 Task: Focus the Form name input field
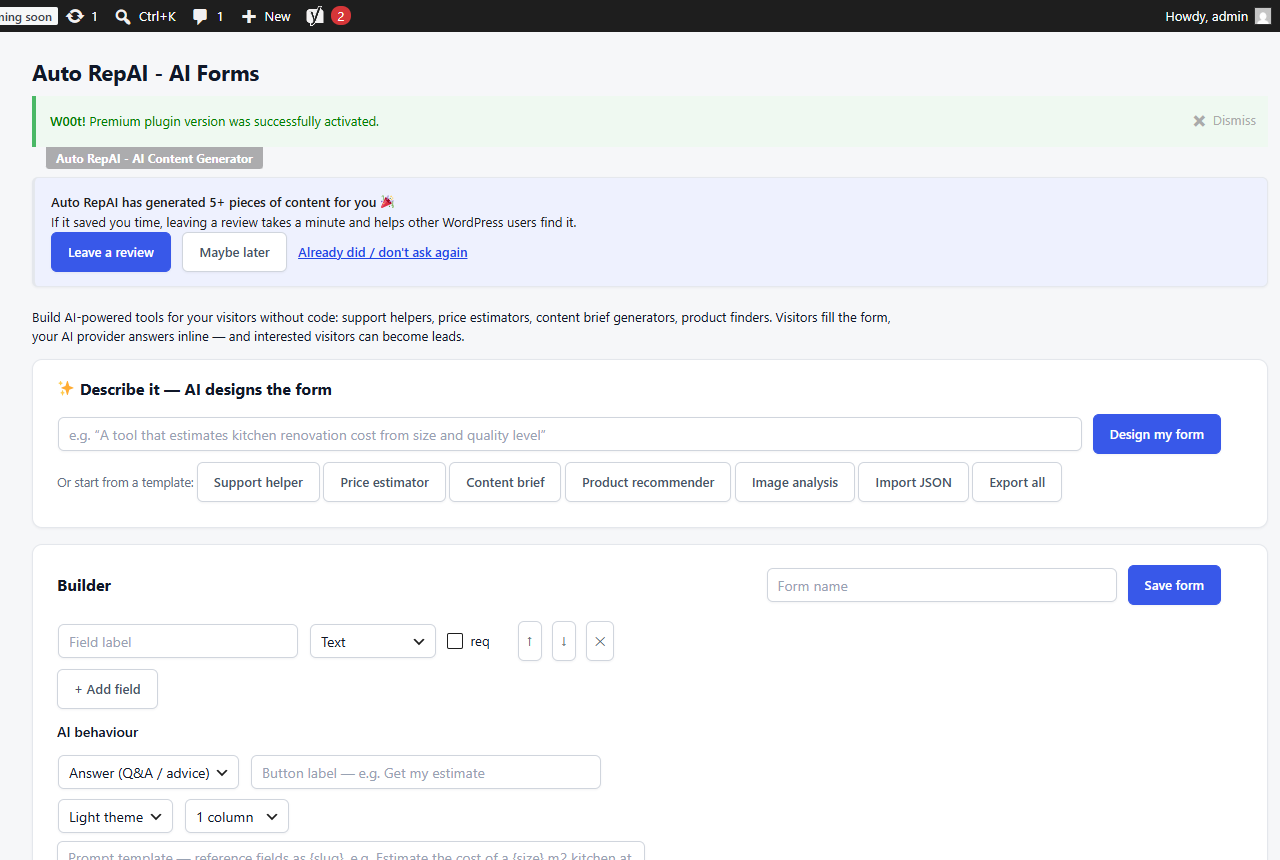(942, 585)
